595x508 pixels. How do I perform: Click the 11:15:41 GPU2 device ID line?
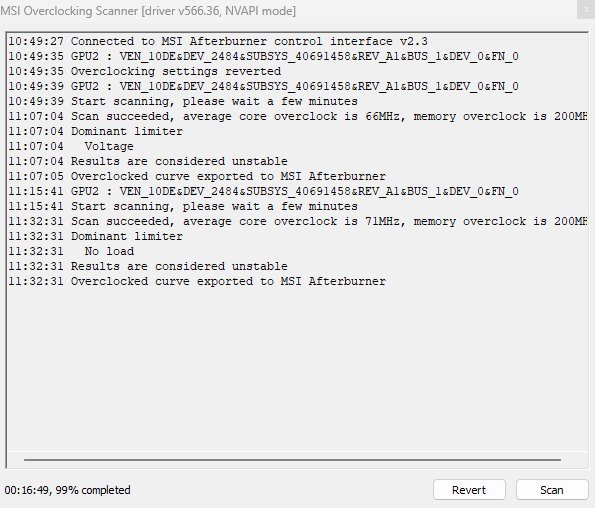point(263,191)
